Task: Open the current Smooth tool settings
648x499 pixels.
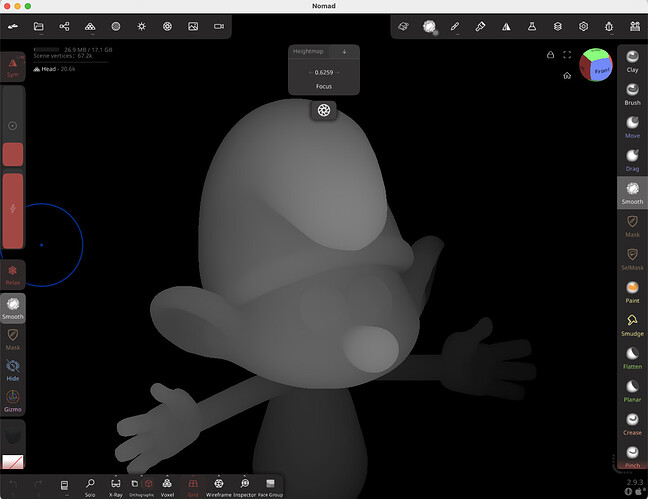Action: pos(429,26)
